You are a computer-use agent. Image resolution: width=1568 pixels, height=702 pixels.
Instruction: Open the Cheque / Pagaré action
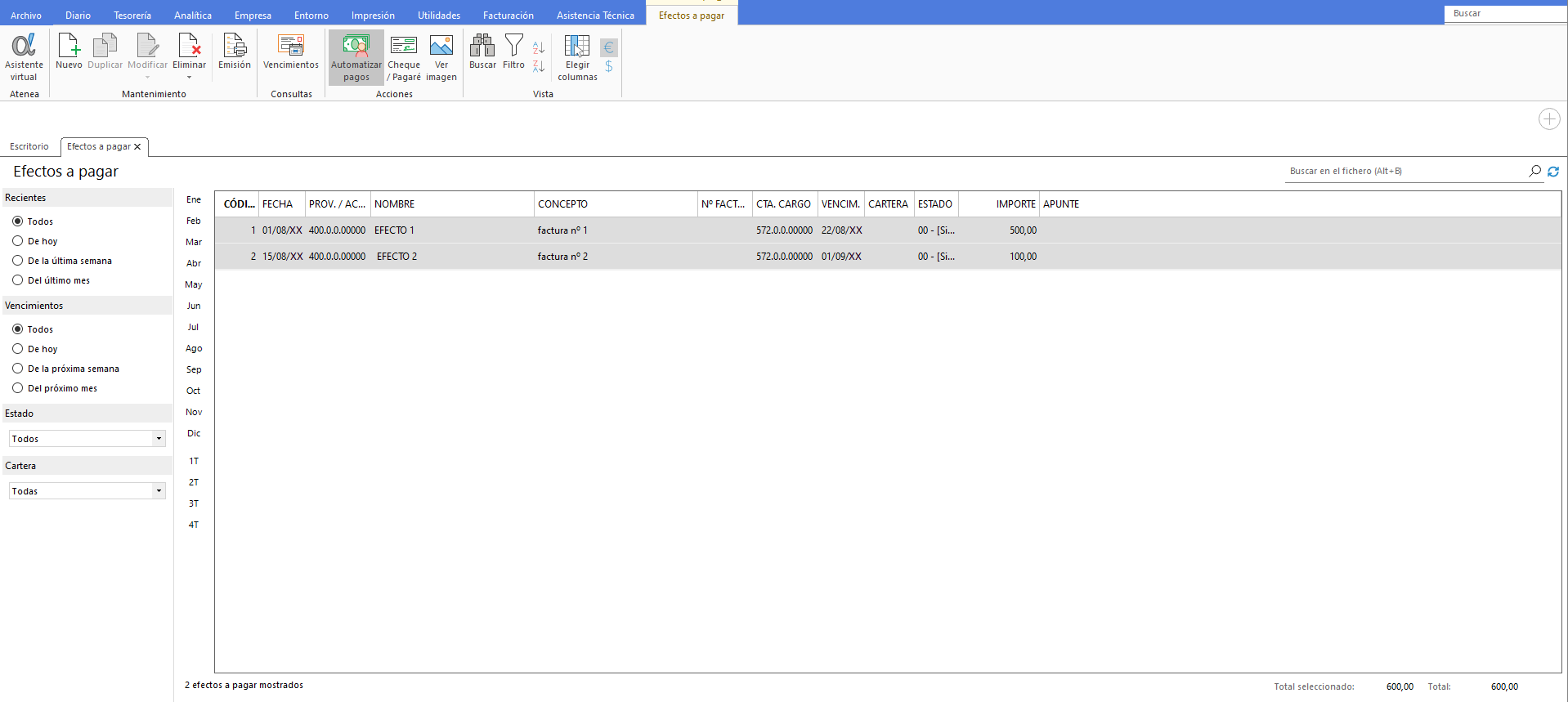click(x=404, y=57)
